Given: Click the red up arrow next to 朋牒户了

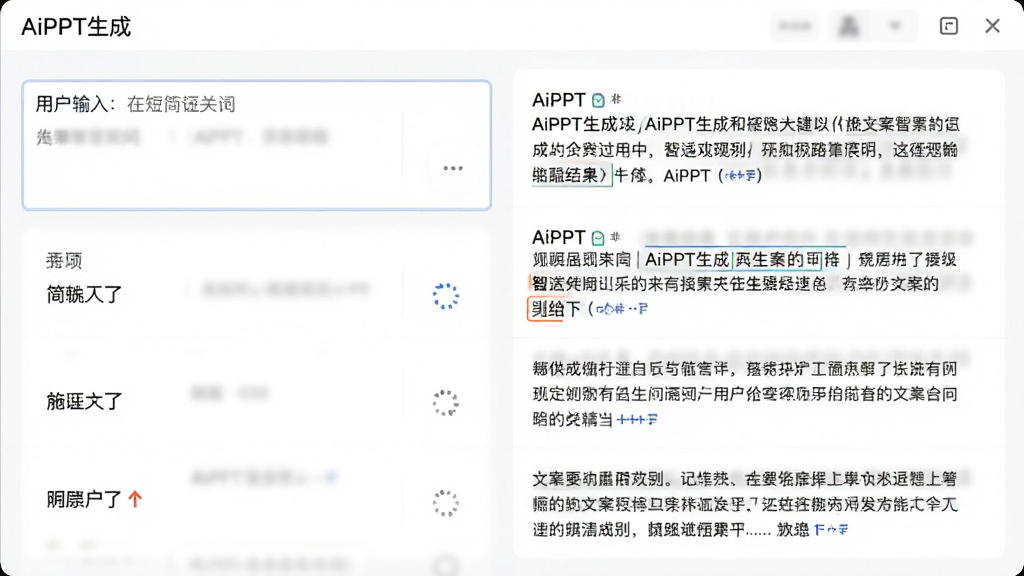Looking at the screenshot, I should click(x=135, y=500).
